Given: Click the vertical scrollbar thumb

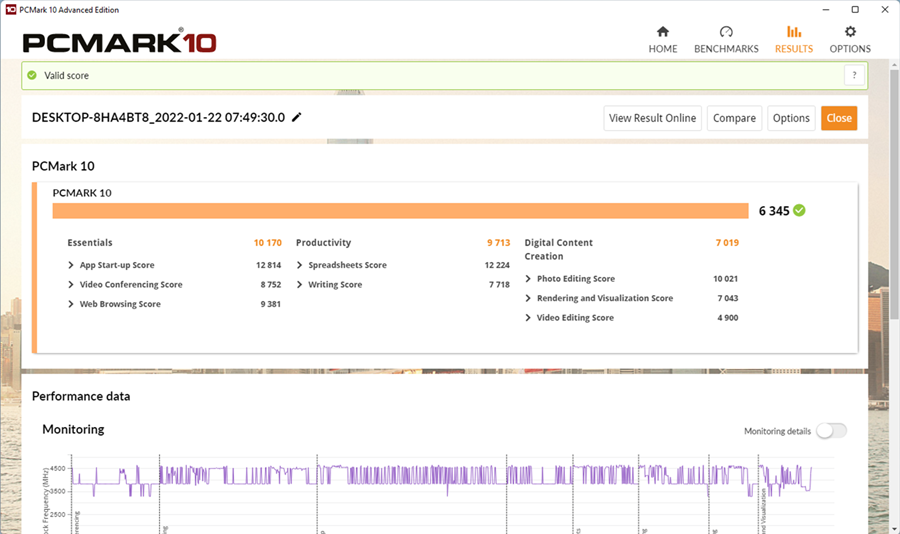Looking at the screenshot, I should [x=894, y=194].
